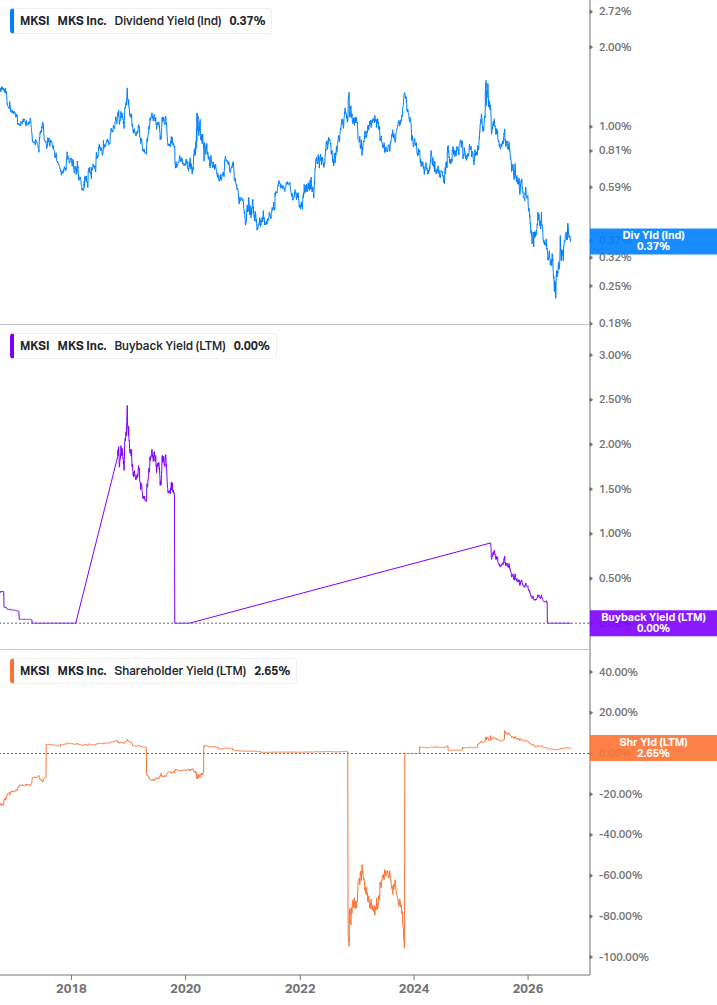
Task: Click the 2024 label on the time axis
Action: pos(414,989)
